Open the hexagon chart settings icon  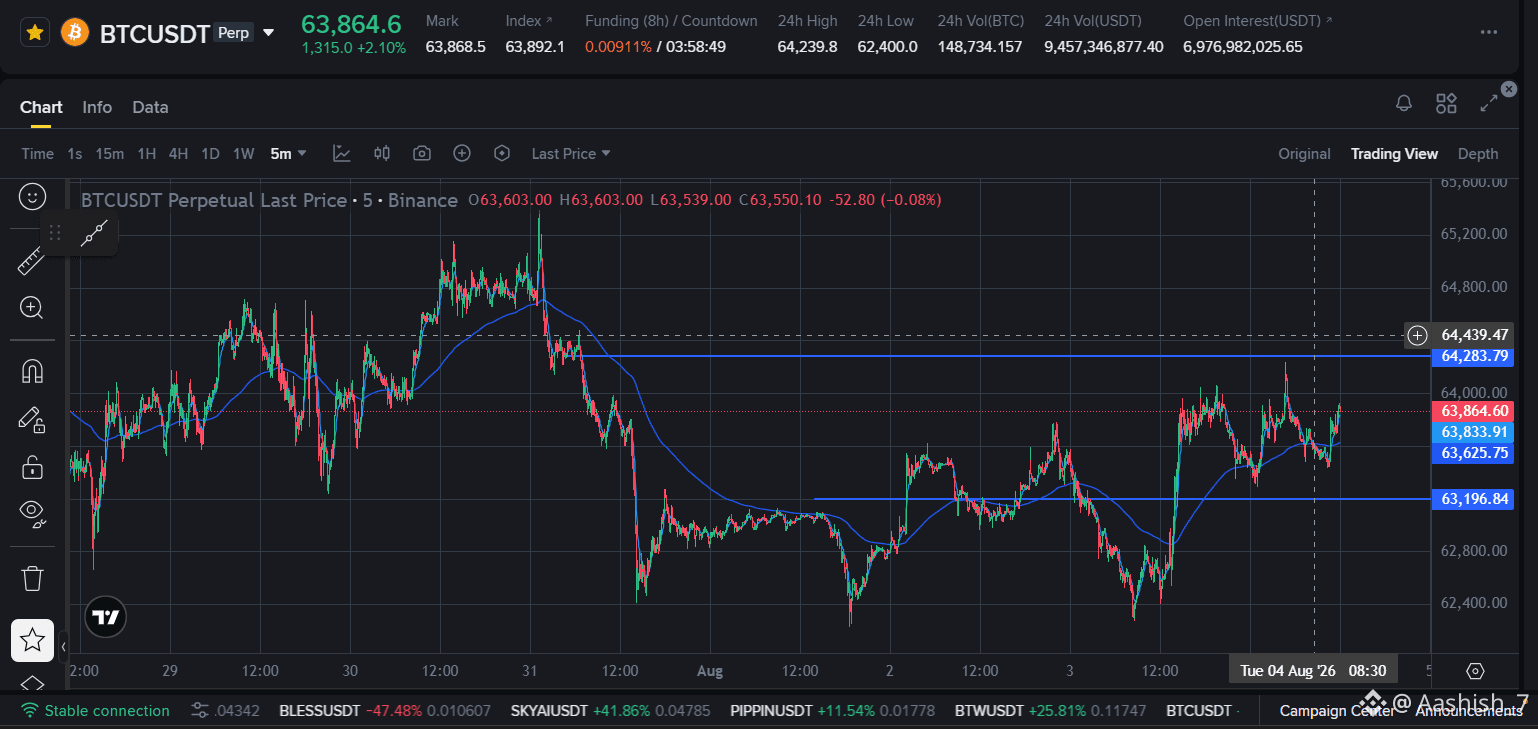click(x=502, y=153)
